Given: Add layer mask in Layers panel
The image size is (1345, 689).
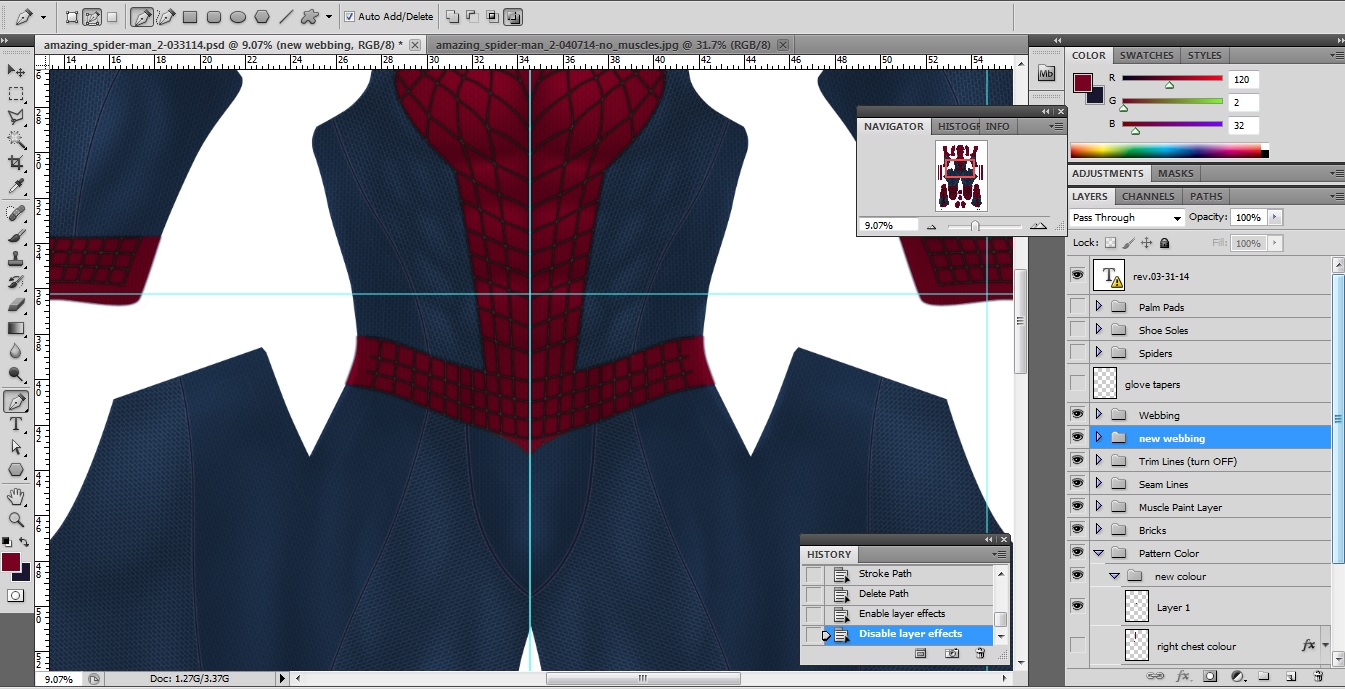Looking at the screenshot, I should point(1209,677).
